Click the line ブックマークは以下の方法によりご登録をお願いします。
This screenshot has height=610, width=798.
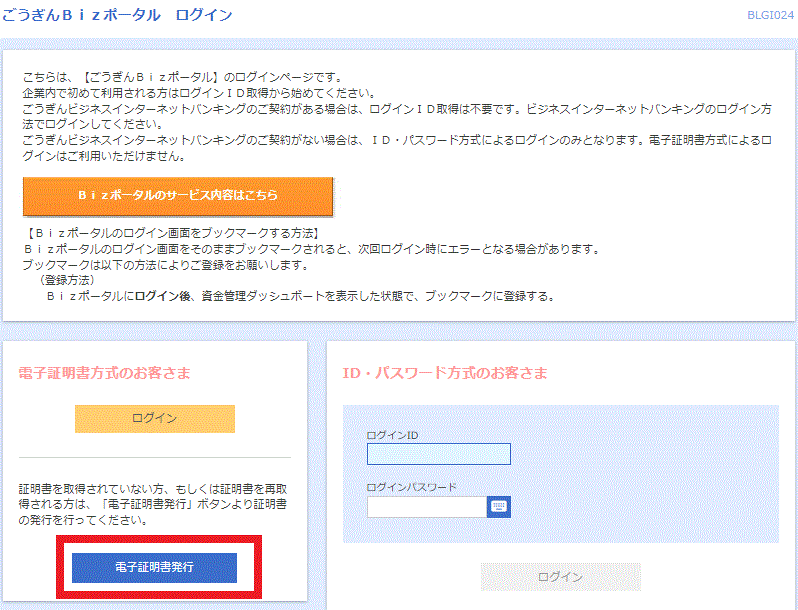click(166, 265)
